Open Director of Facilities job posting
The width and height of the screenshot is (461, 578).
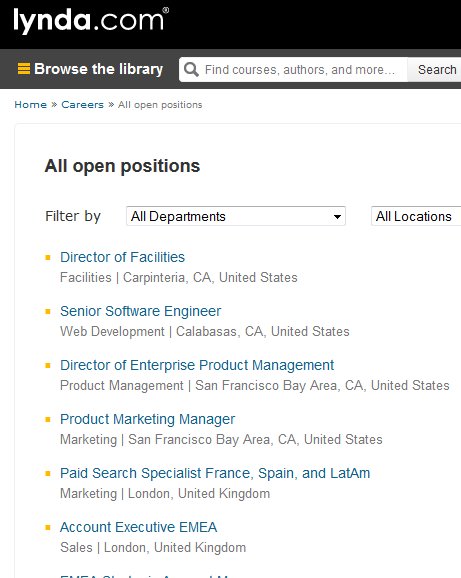pyautogui.click(x=122, y=257)
